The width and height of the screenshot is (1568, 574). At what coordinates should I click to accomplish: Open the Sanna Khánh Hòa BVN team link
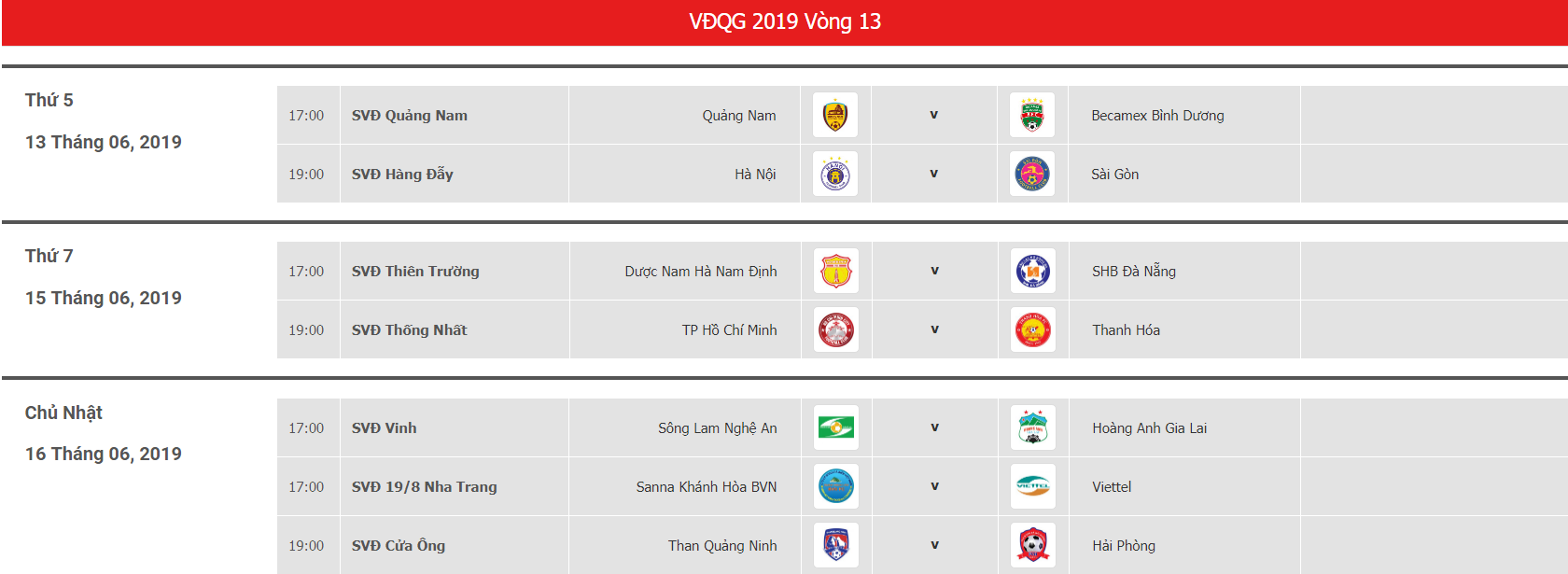pyautogui.click(x=707, y=487)
